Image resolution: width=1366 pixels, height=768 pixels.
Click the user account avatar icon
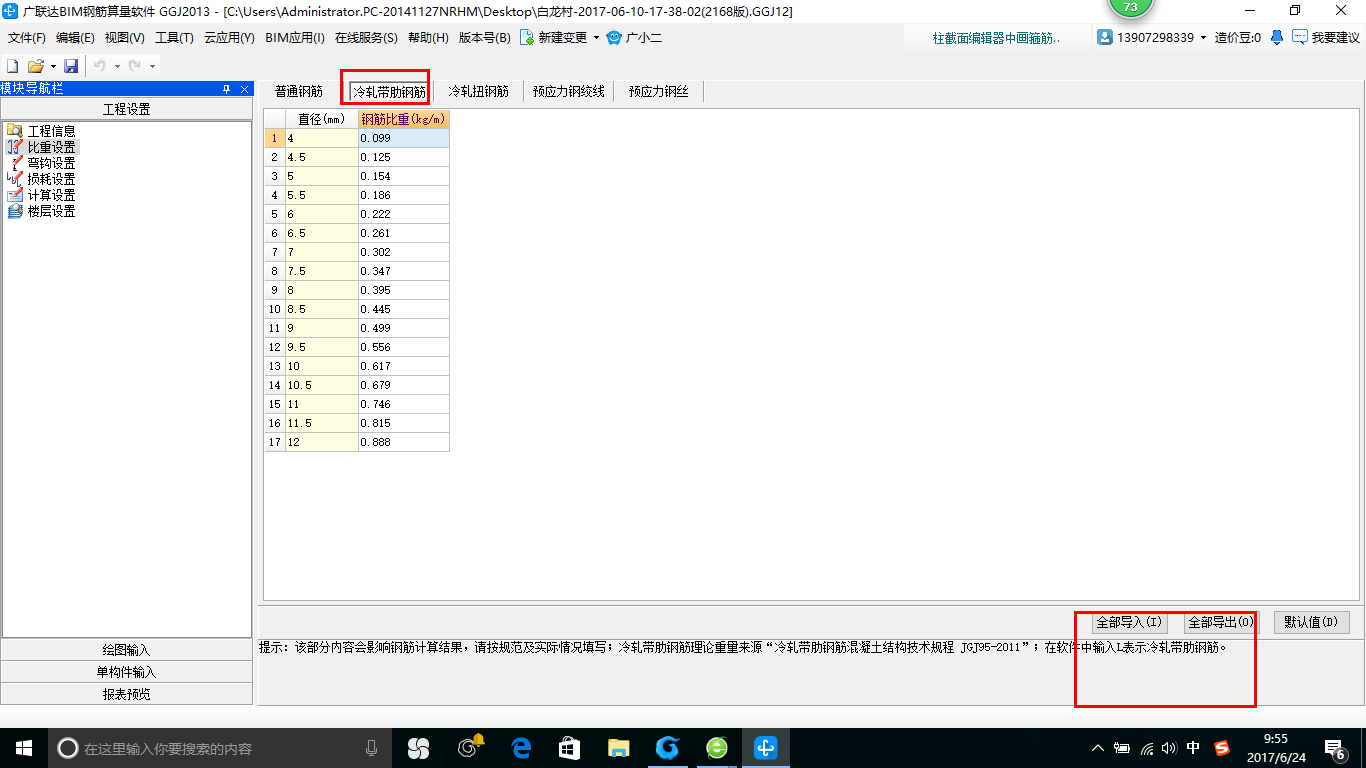tap(1105, 37)
